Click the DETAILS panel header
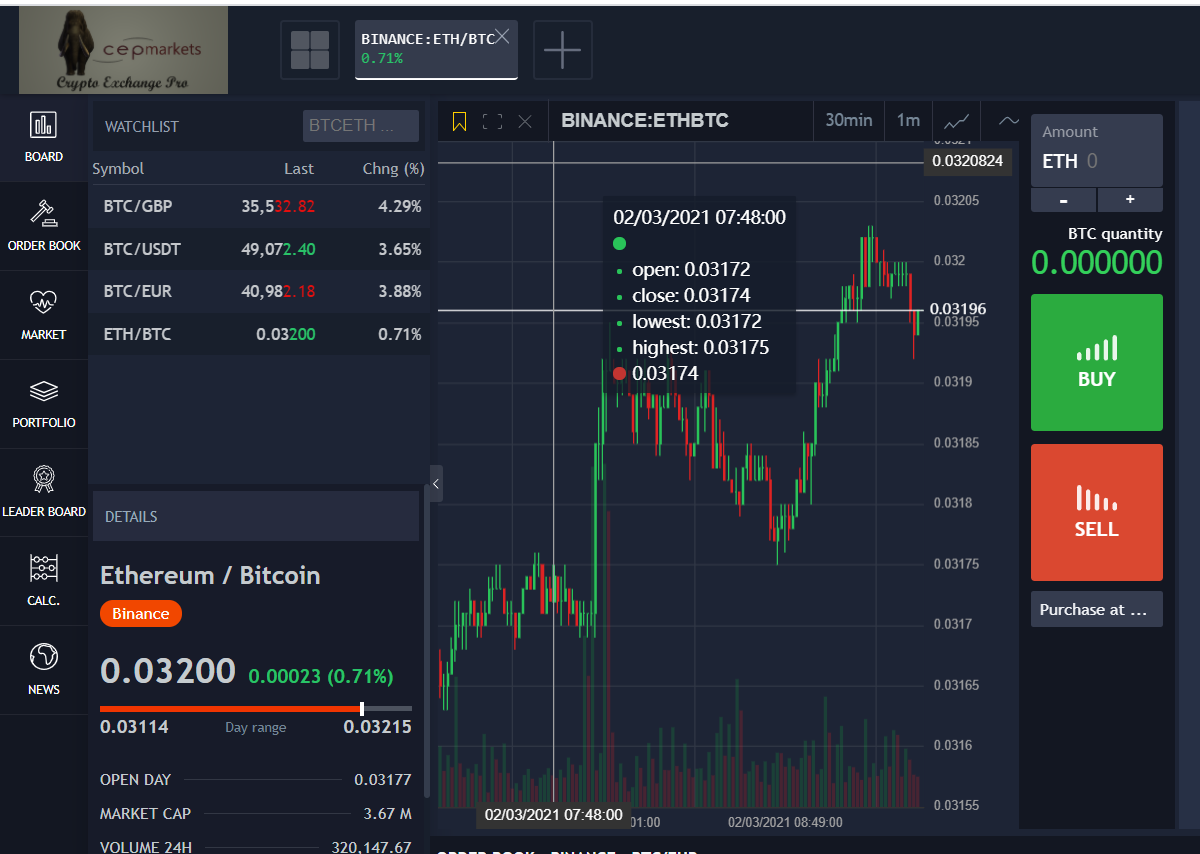 (255, 516)
